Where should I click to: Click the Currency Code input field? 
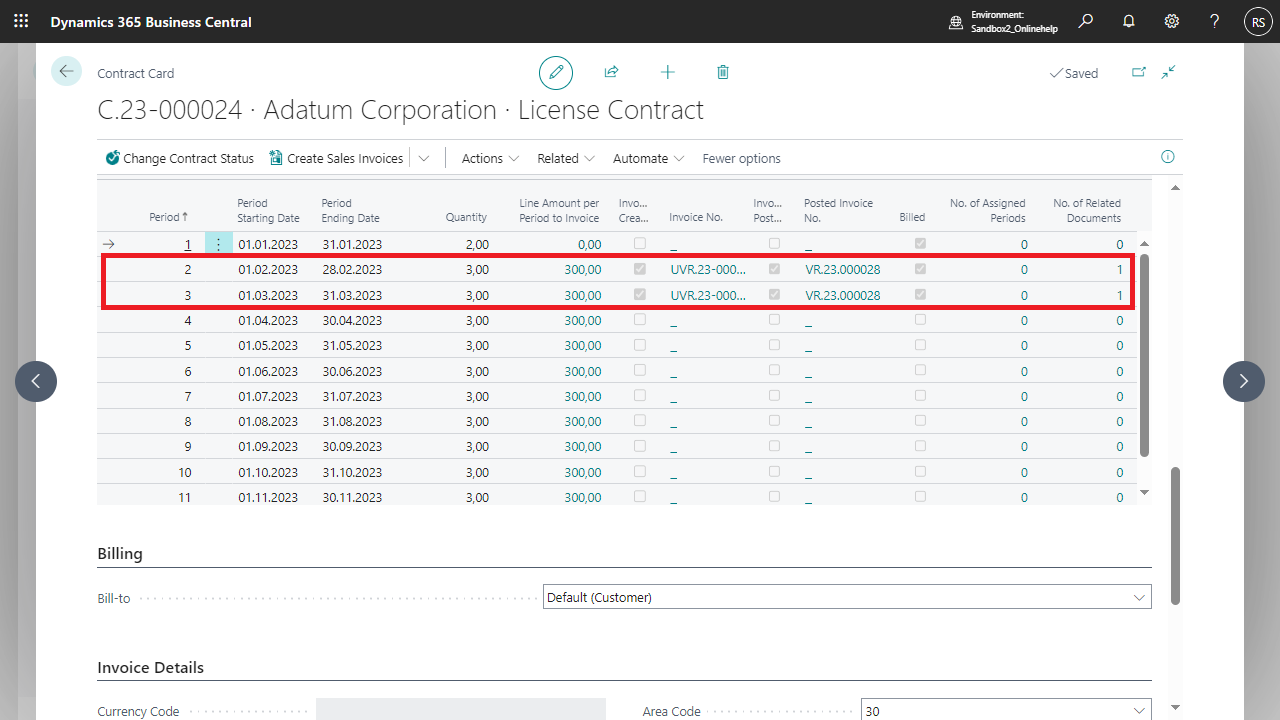click(x=460, y=710)
